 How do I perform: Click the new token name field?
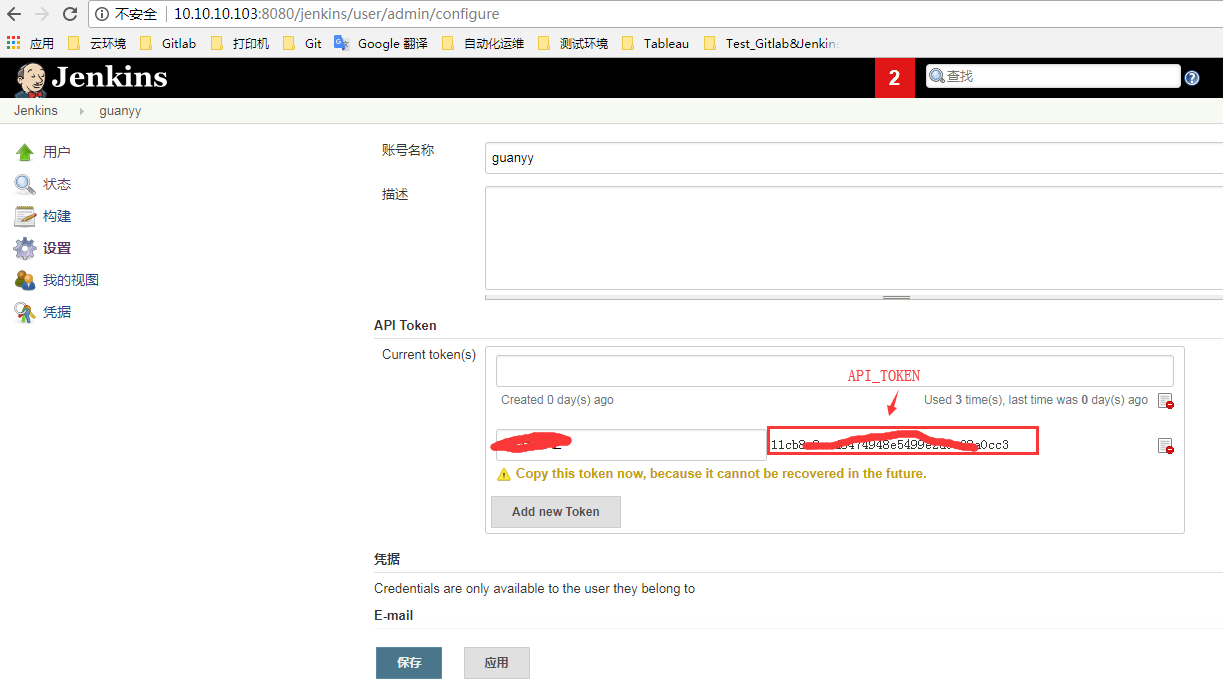[631, 445]
